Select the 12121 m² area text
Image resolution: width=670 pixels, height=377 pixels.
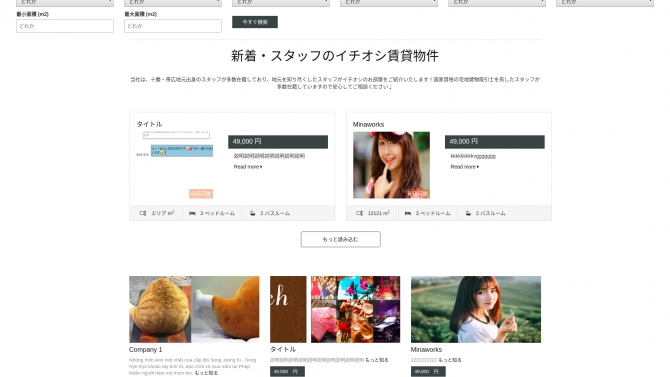(379, 213)
